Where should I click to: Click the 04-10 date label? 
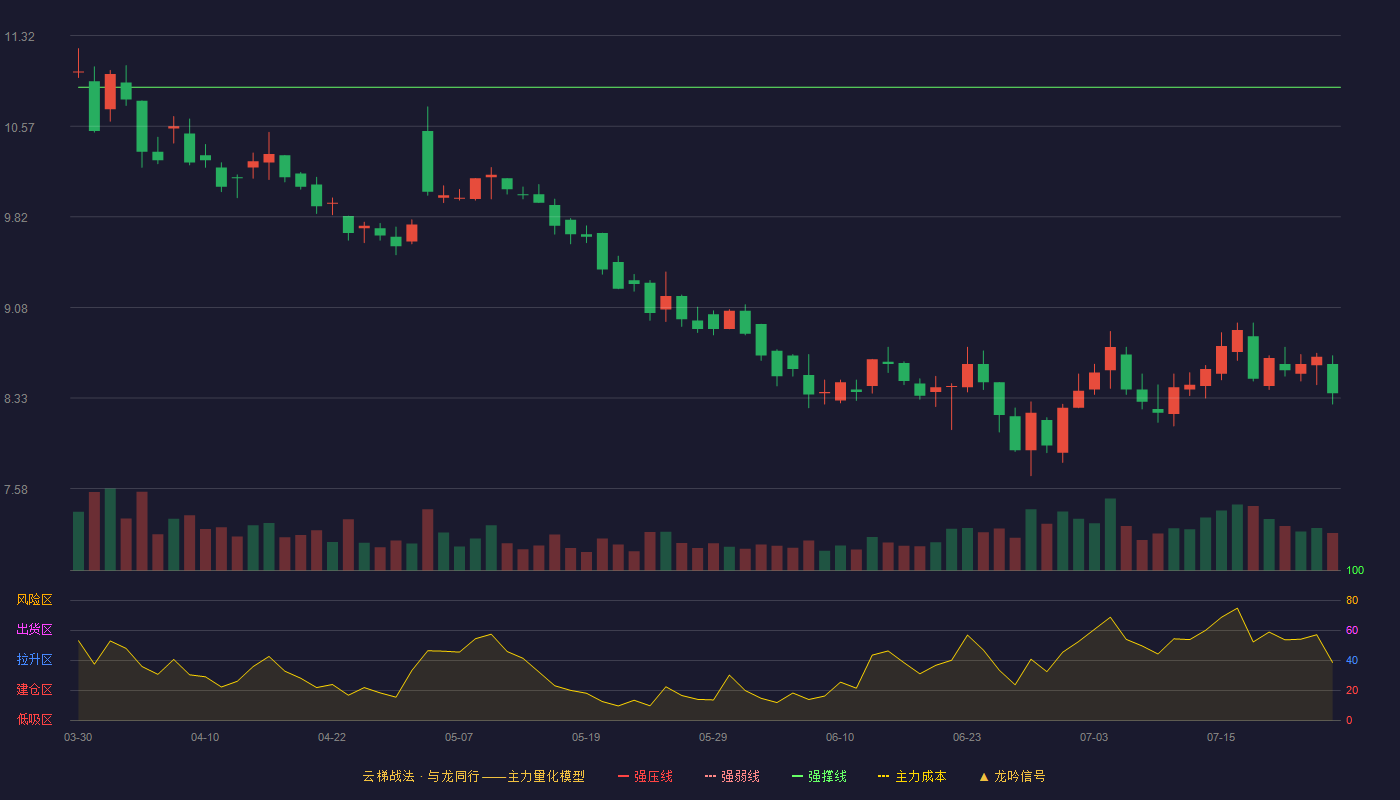tap(205, 737)
